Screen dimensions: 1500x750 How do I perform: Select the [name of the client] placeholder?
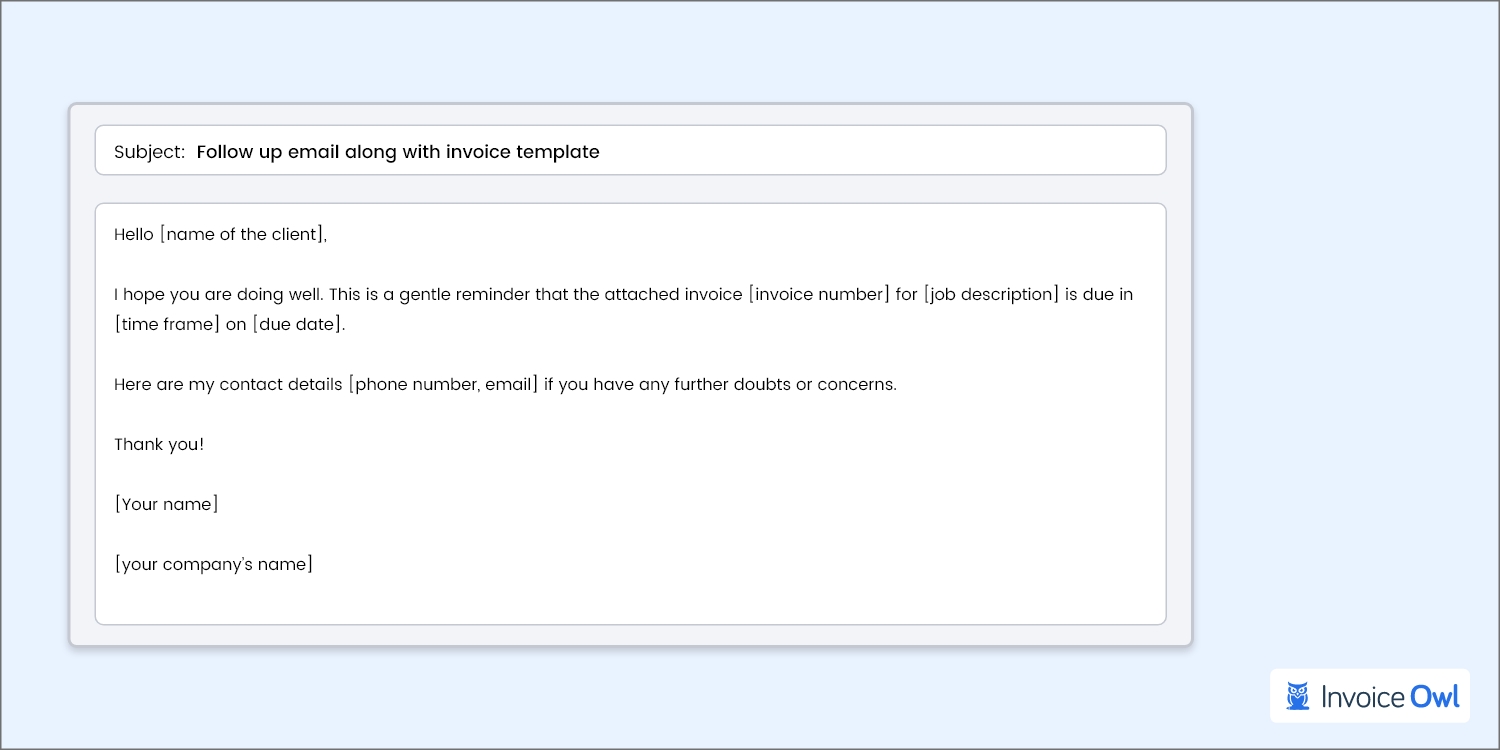point(242,235)
